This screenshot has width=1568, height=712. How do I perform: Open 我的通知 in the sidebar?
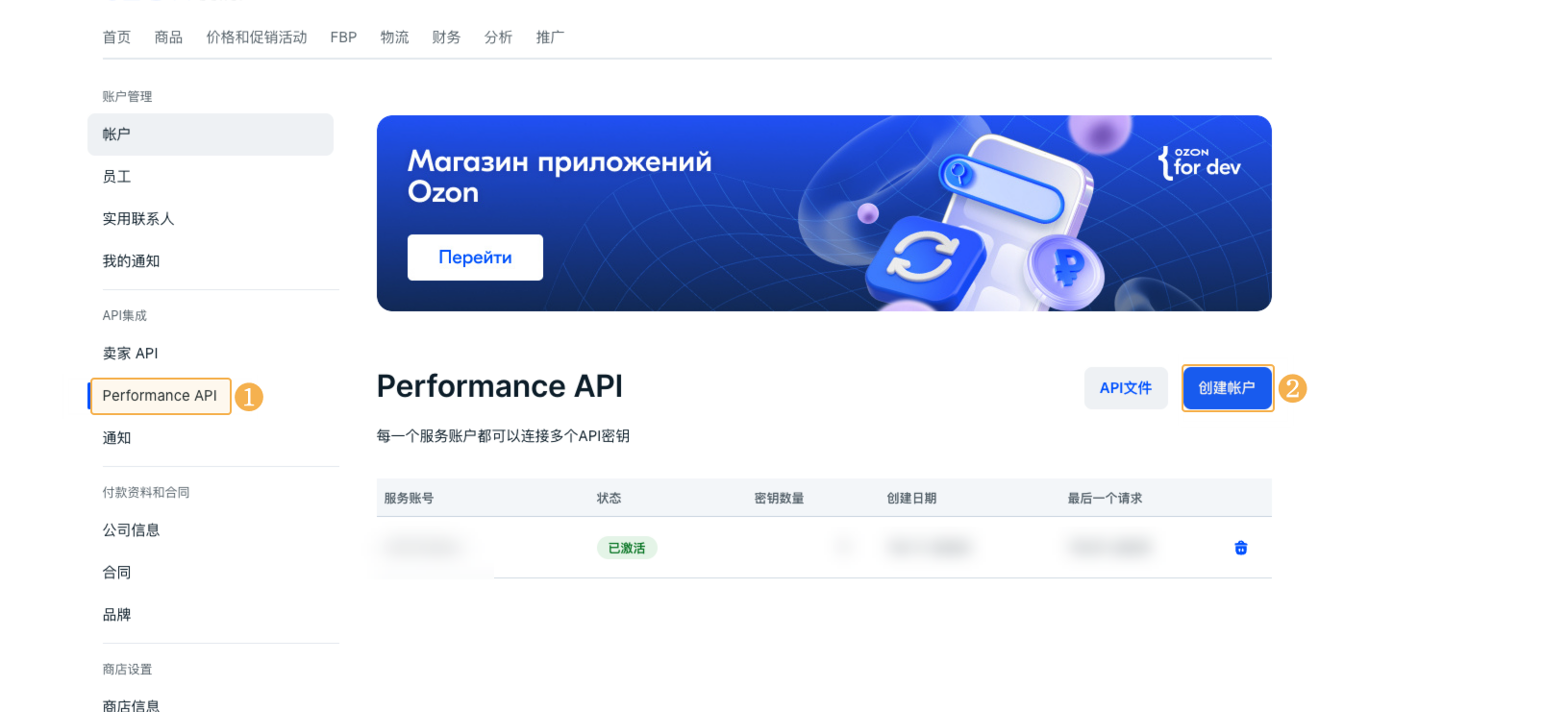[131, 261]
